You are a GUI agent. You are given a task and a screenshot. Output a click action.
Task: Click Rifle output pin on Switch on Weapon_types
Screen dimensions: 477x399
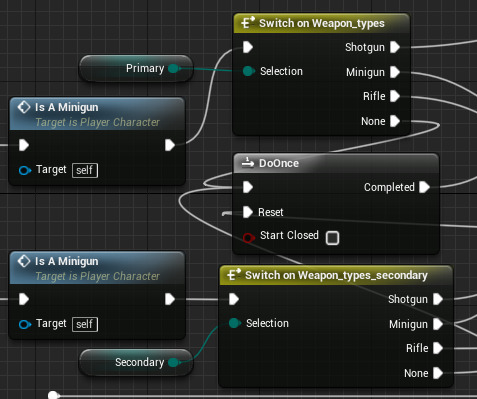[395, 96]
